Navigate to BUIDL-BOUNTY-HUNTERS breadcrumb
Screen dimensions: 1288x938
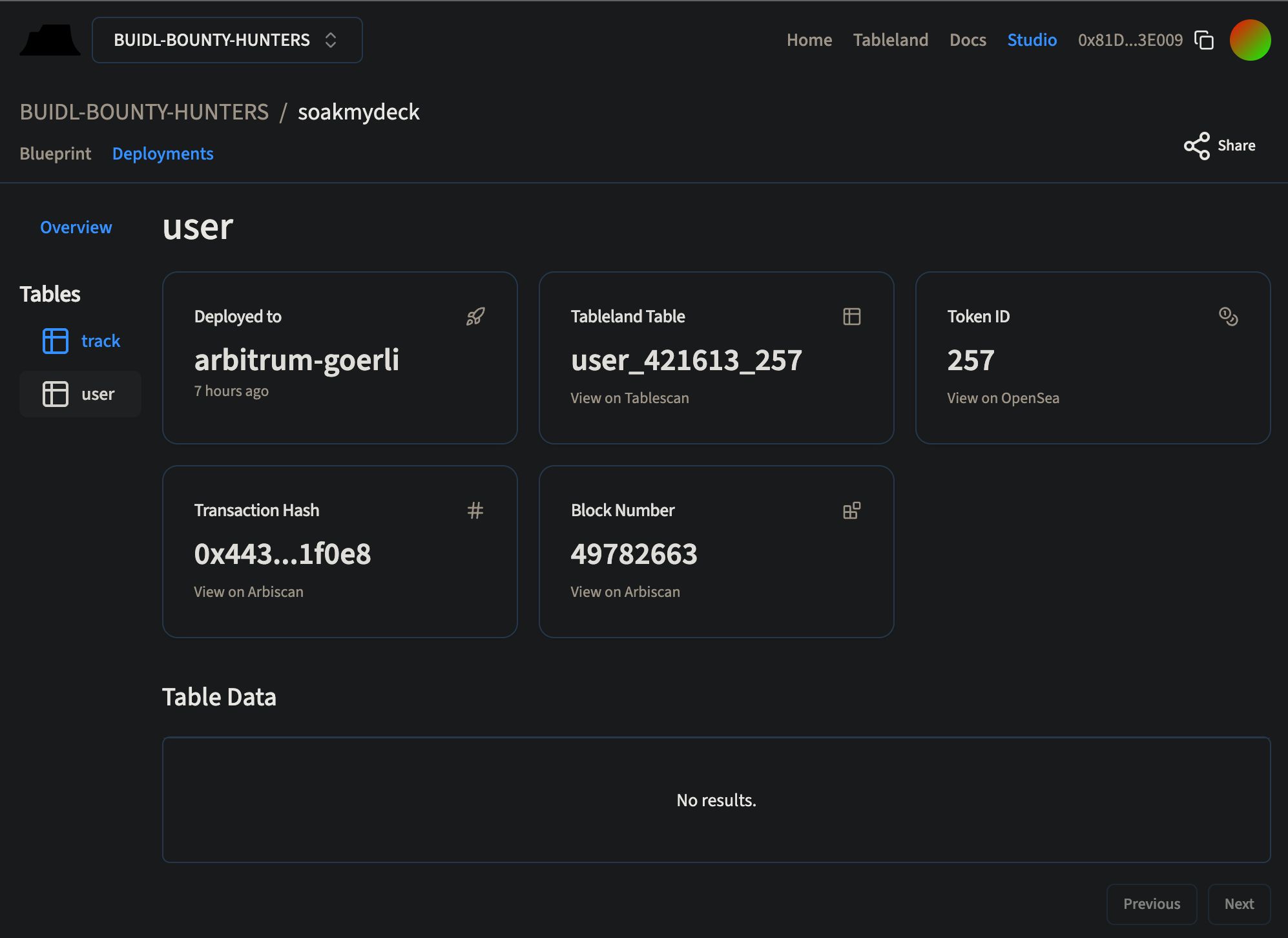pyautogui.click(x=144, y=112)
